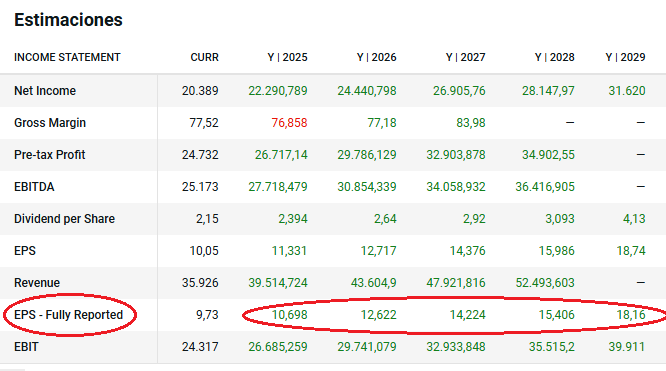Screen dimensions: 666x371
Task: Click the Dividend per Share row label
Action: (x=65, y=219)
